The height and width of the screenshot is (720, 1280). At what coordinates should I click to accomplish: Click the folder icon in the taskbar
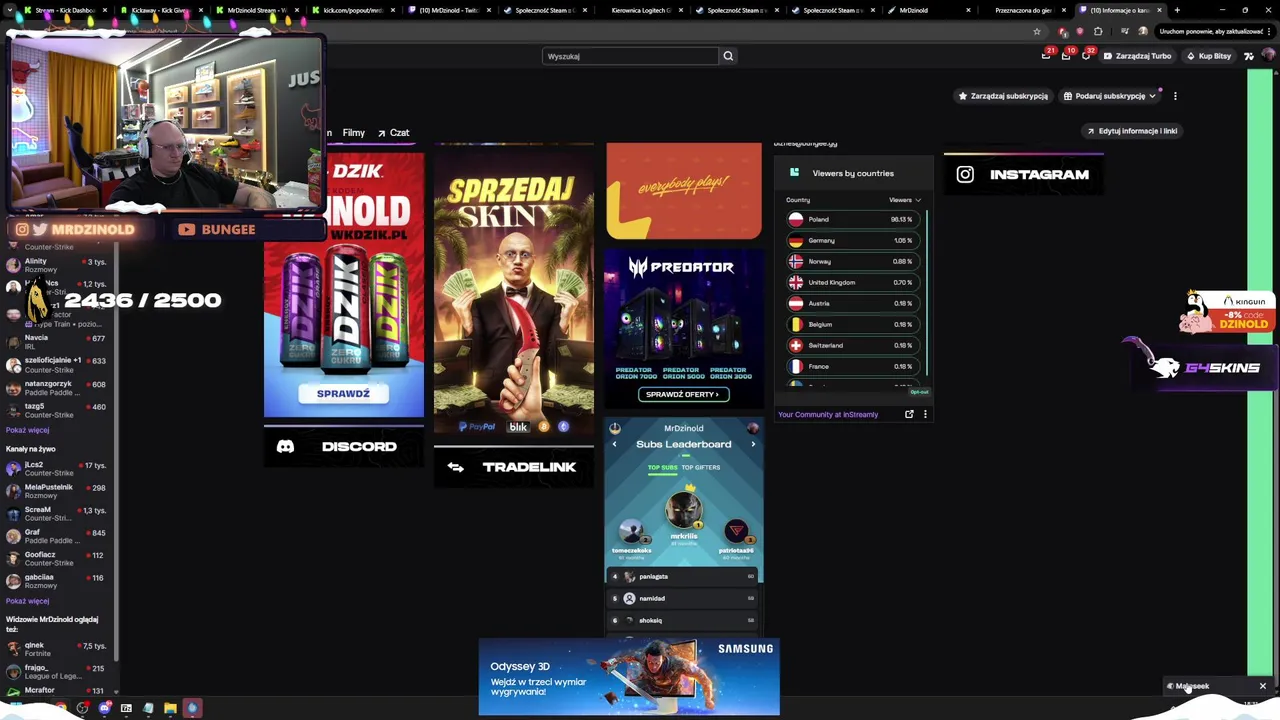click(x=170, y=708)
